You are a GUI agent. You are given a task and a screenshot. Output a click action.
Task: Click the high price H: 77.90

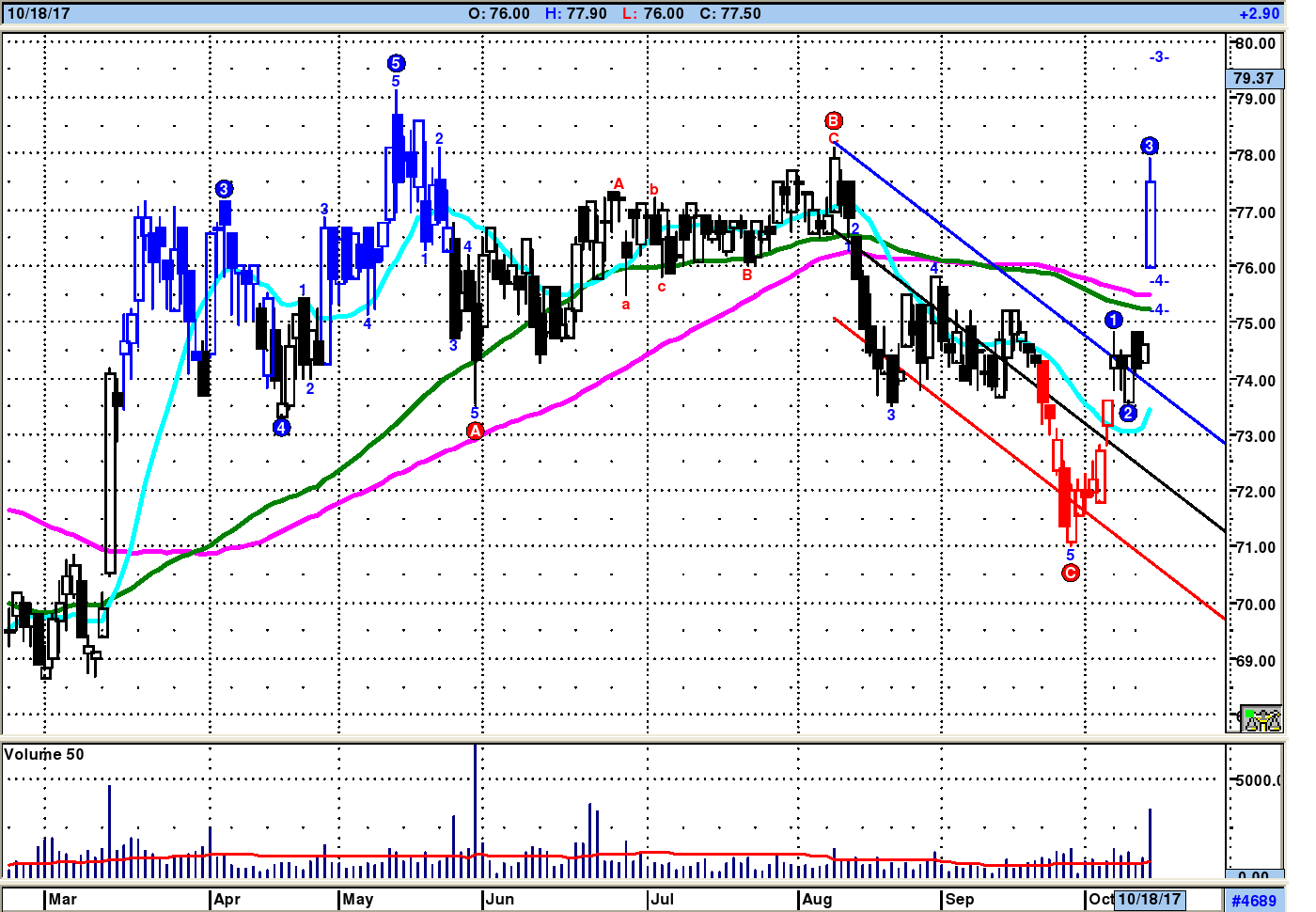[576, 14]
